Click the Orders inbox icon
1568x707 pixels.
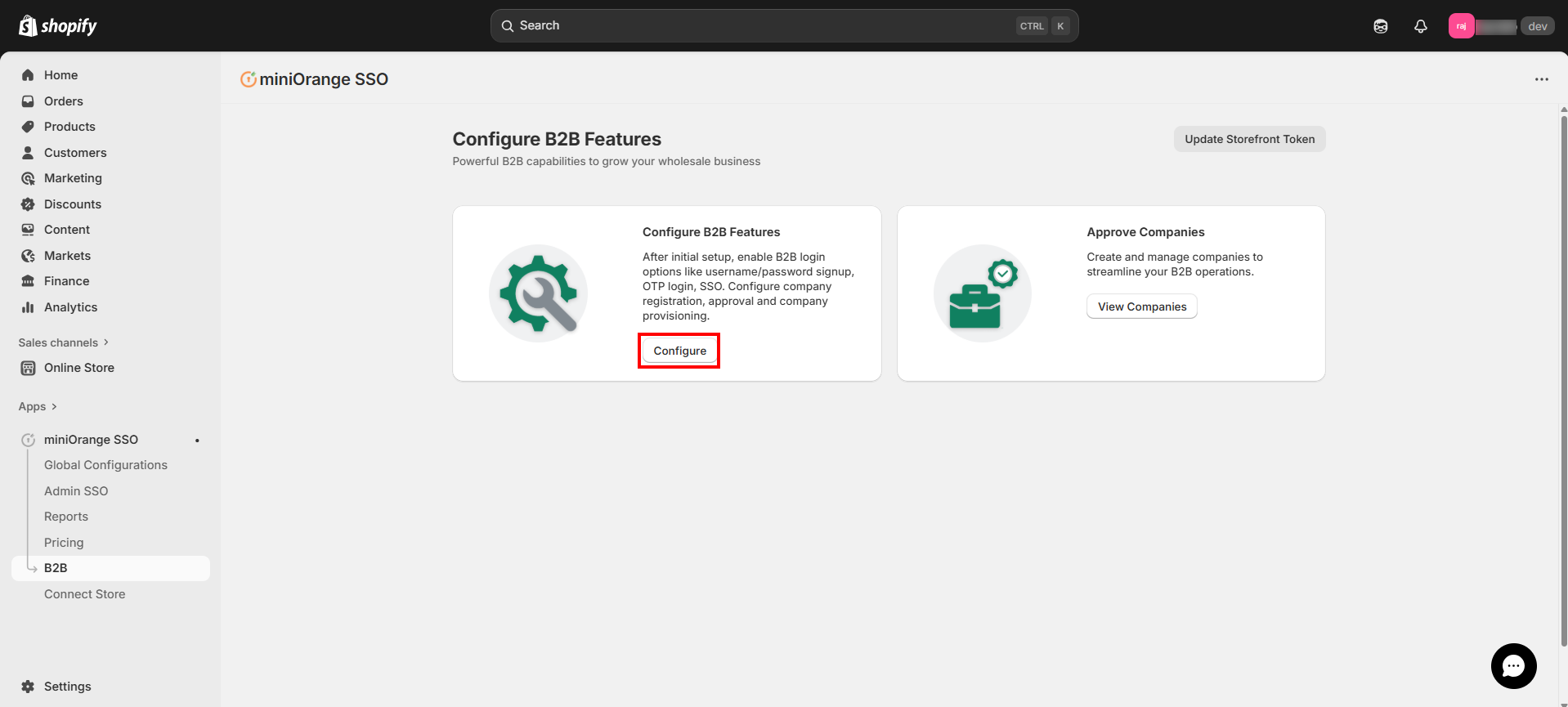click(x=28, y=101)
